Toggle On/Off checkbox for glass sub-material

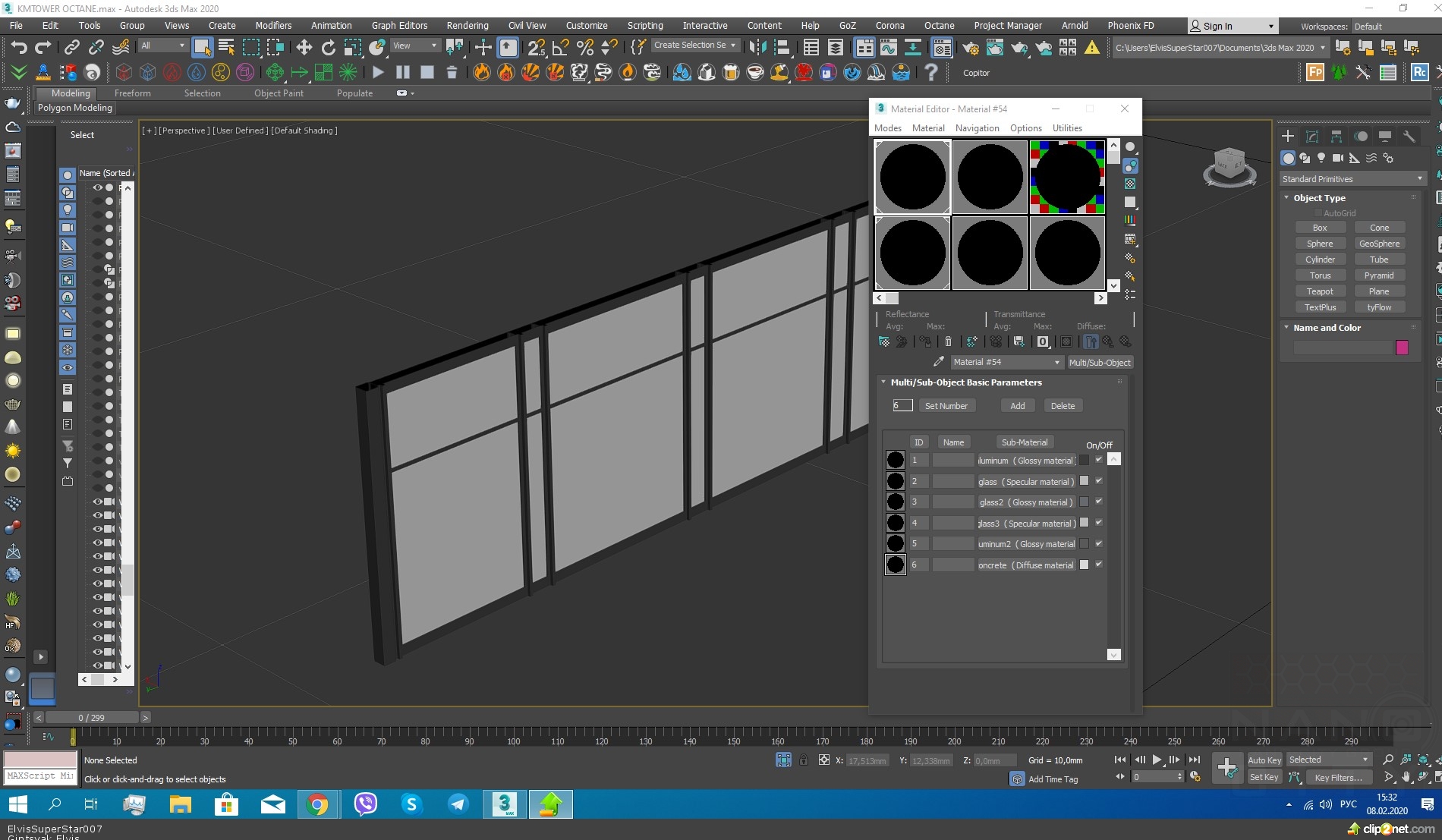coord(1098,480)
